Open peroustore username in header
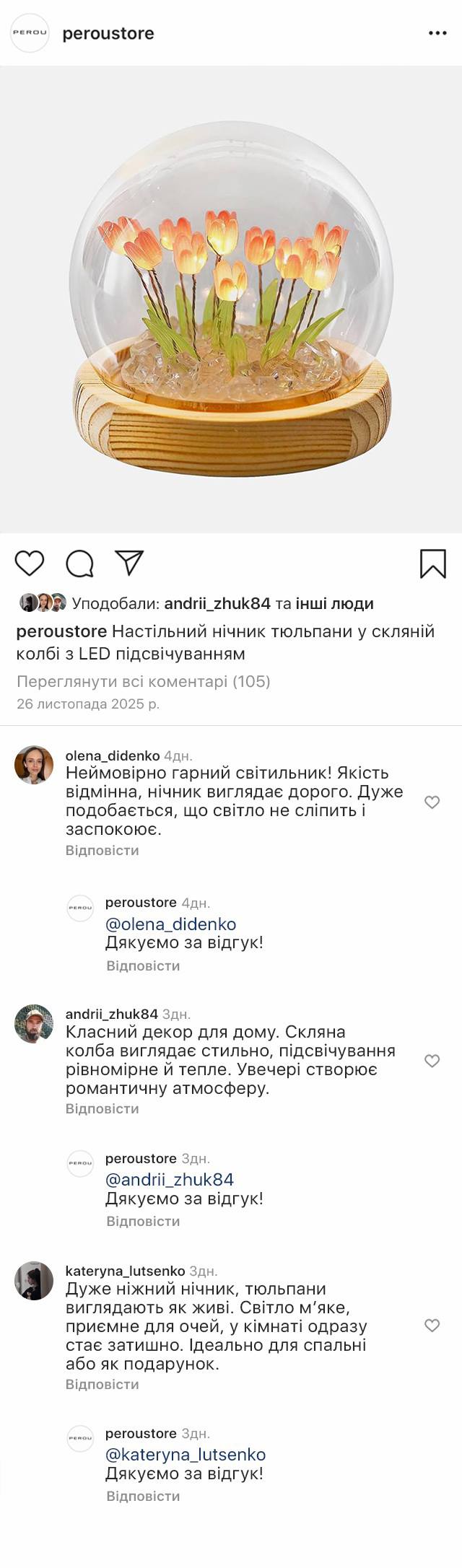The image size is (462, 1568). [x=108, y=33]
